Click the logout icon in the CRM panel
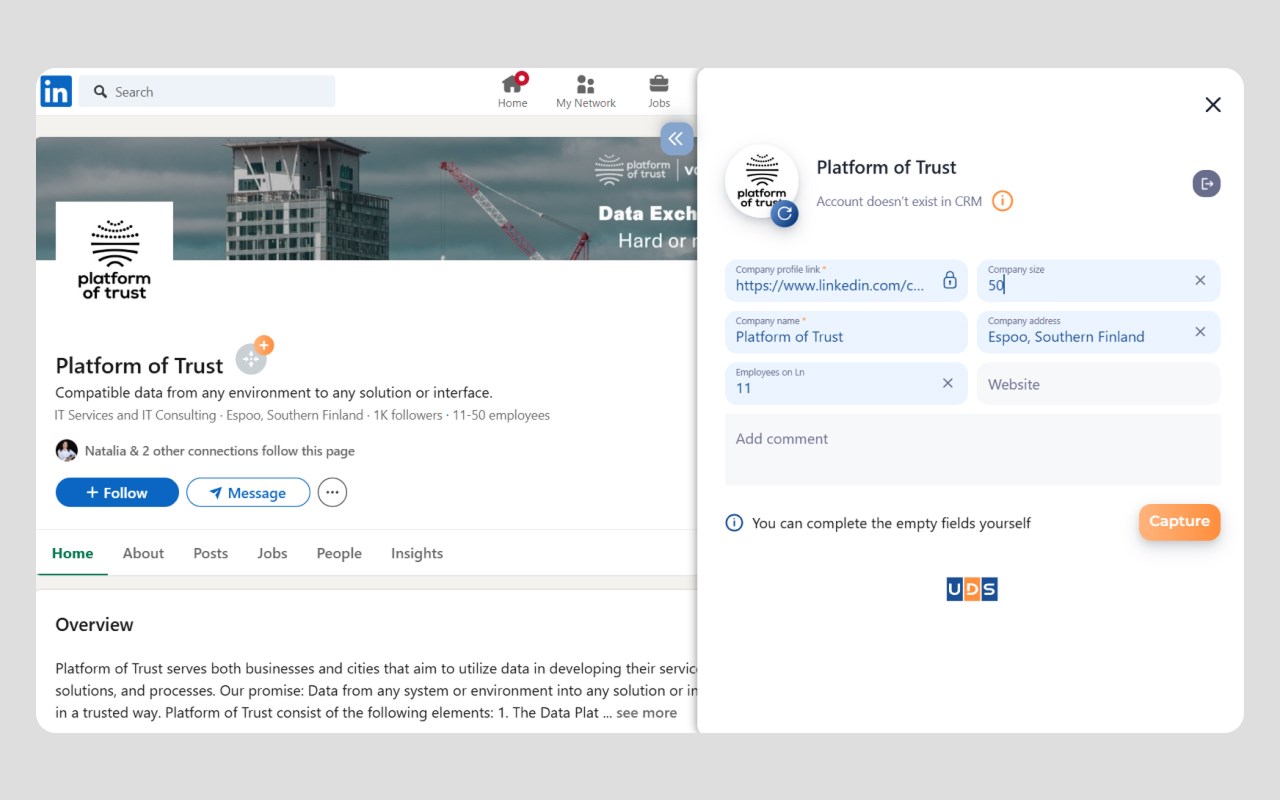Viewport: 1280px width, 800px height. point(1206,183)
